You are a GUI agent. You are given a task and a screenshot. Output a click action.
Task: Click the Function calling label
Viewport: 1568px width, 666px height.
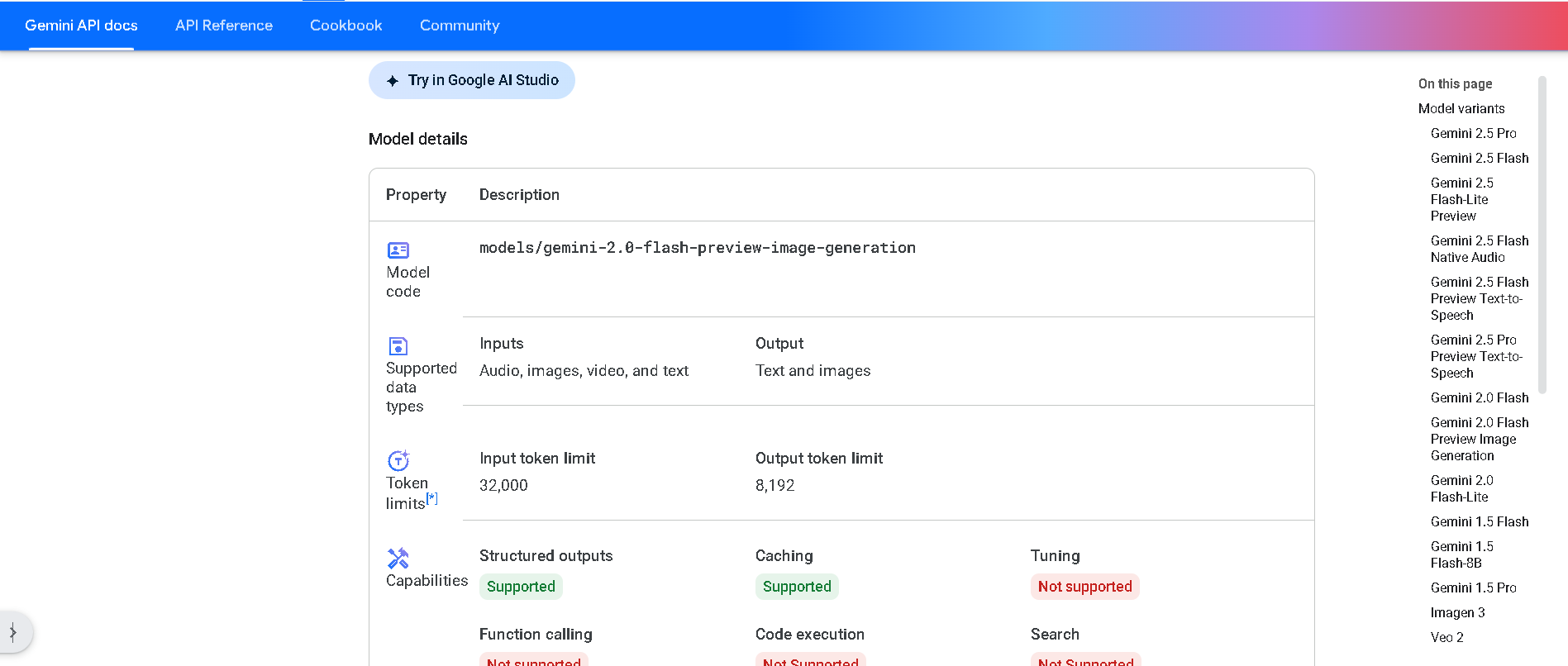coord(536,635)
